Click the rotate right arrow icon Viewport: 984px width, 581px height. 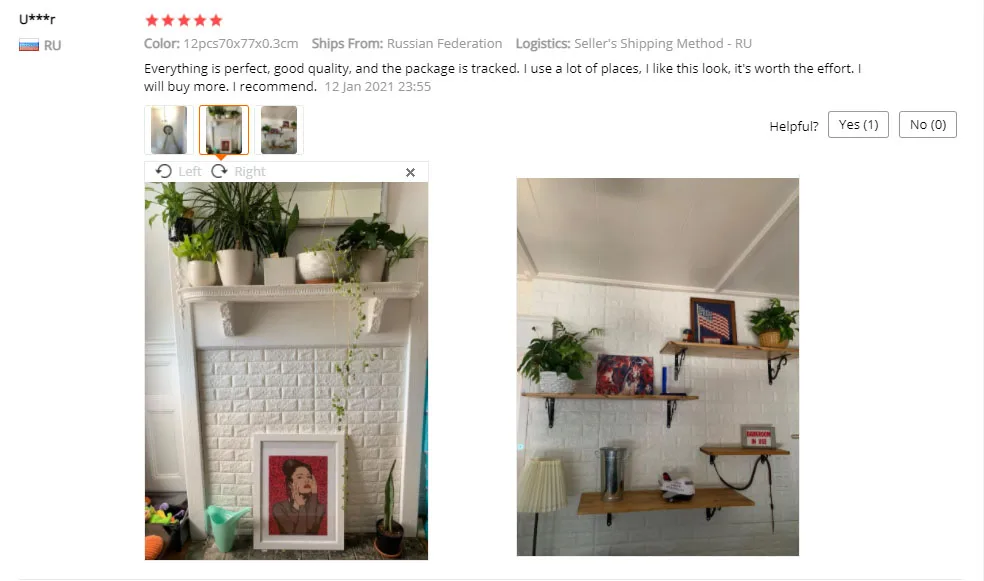(219, 171)
